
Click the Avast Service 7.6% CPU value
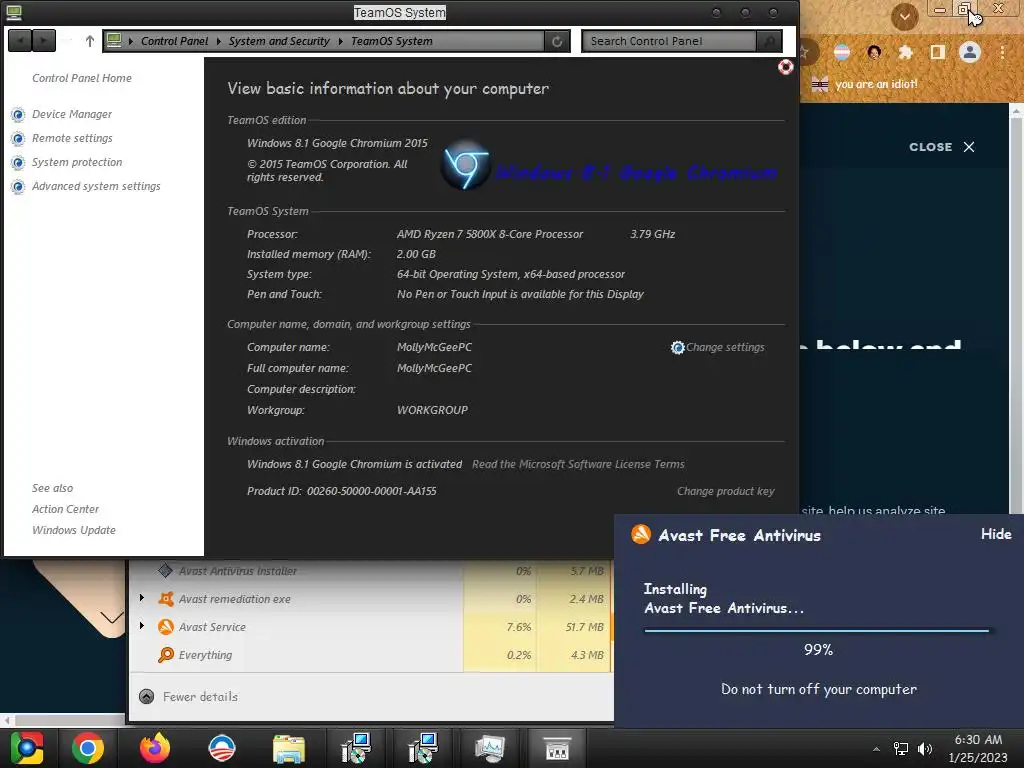[519, 628]
